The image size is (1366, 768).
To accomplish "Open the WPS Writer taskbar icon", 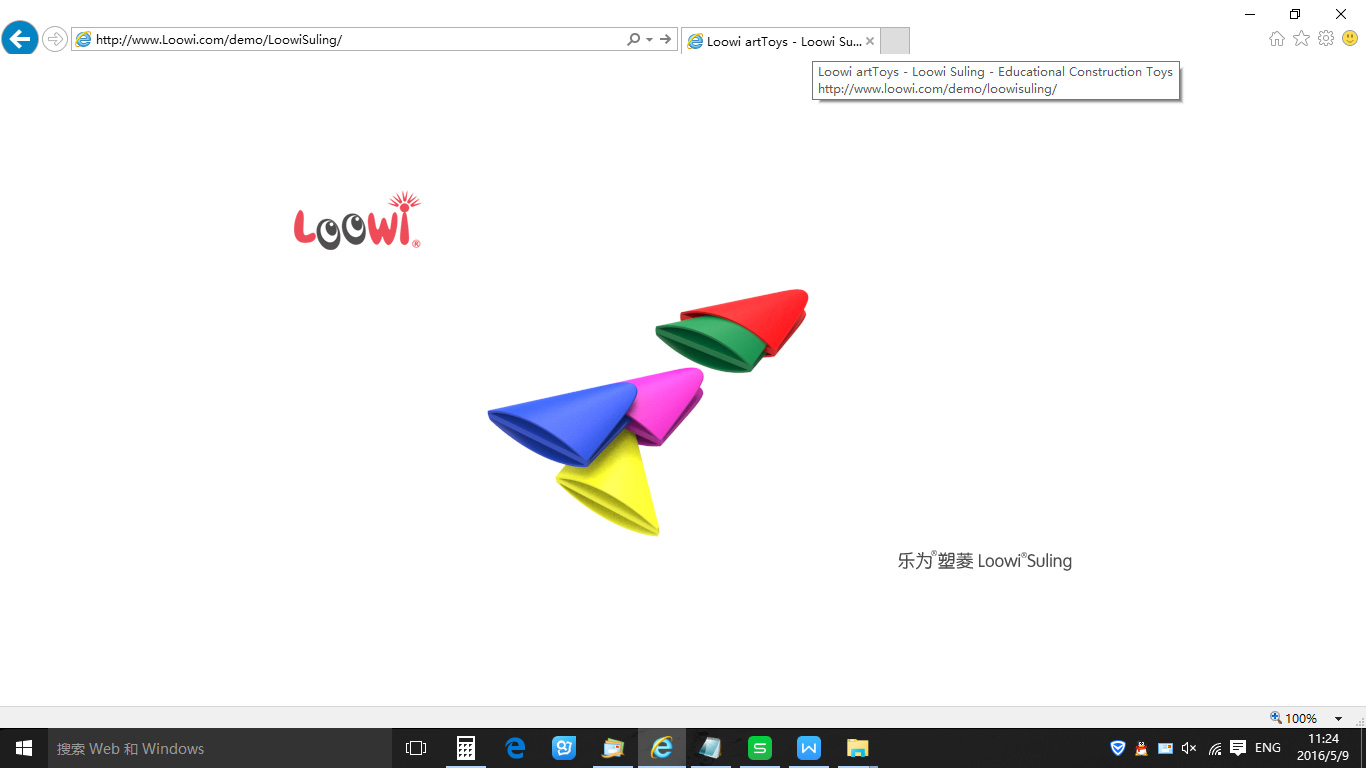I will [808, 747].
